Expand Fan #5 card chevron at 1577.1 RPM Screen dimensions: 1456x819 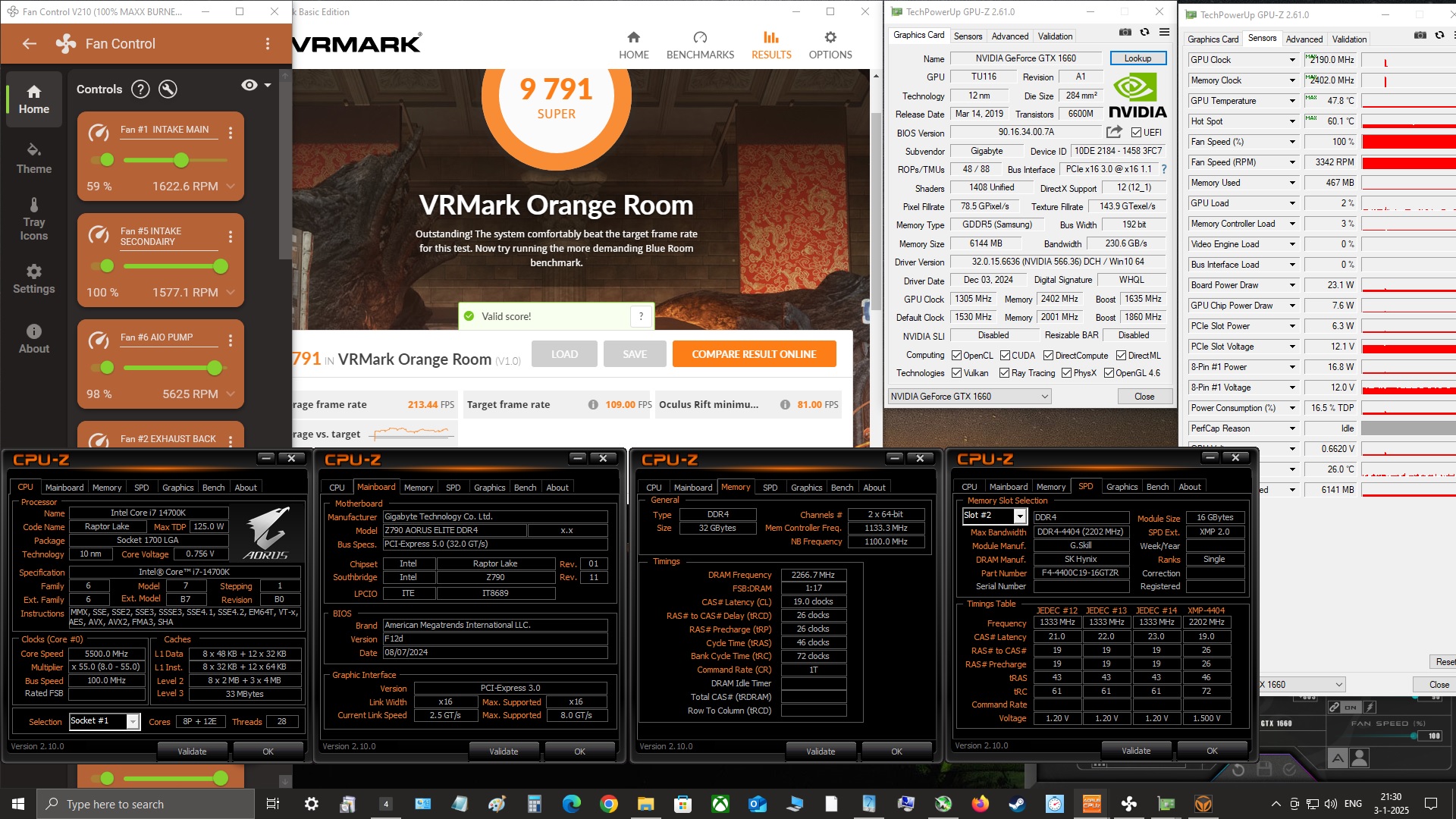click(231, 293)
